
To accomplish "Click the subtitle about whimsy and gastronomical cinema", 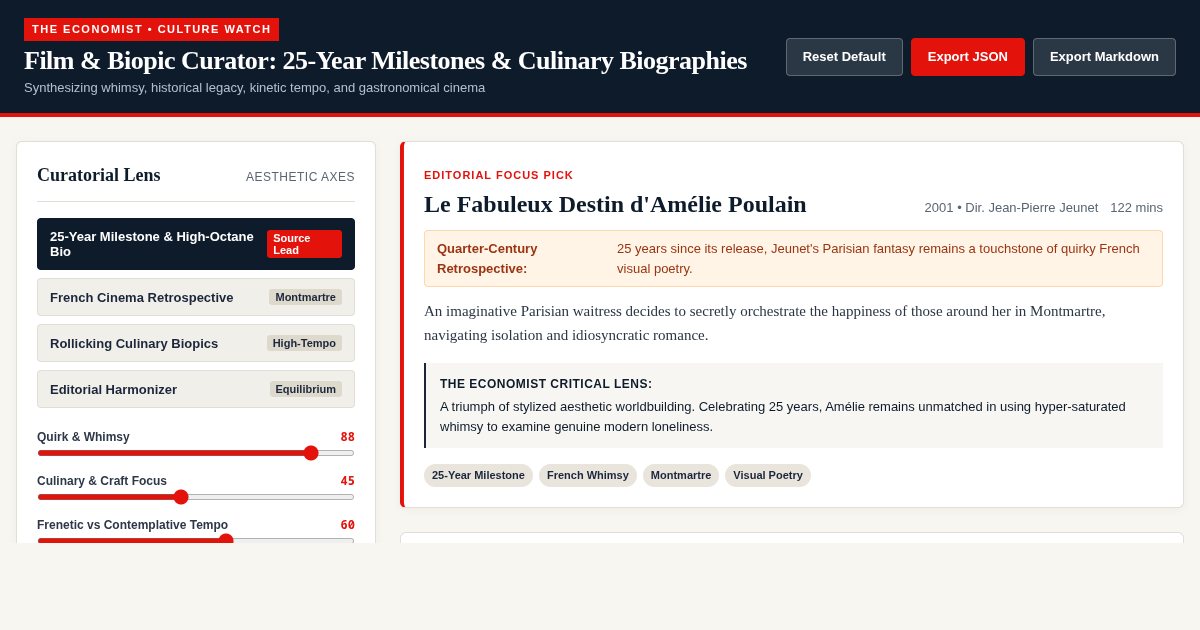I will [x=254, y=87].
